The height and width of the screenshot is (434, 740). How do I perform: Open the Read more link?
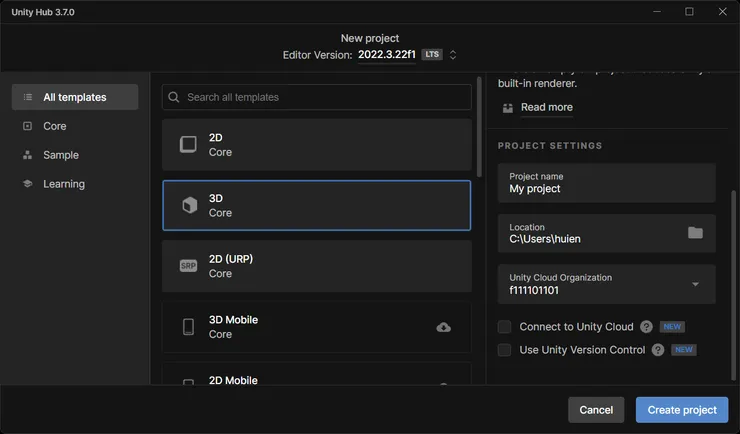click(546, 107)
